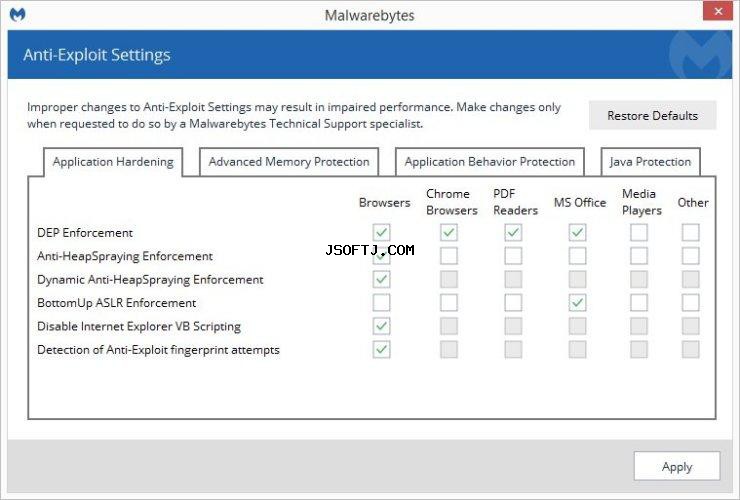Apply the Anti-Exploit settings
The height and width of the screenshot is (500, 740).
click(x=677, y=466)
